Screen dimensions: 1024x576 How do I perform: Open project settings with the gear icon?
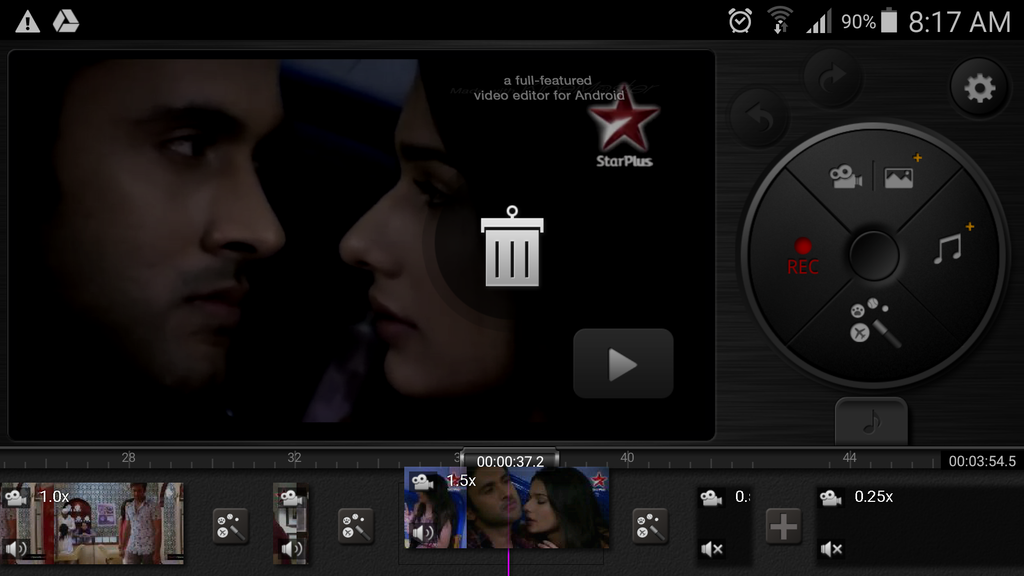[979, 88]
